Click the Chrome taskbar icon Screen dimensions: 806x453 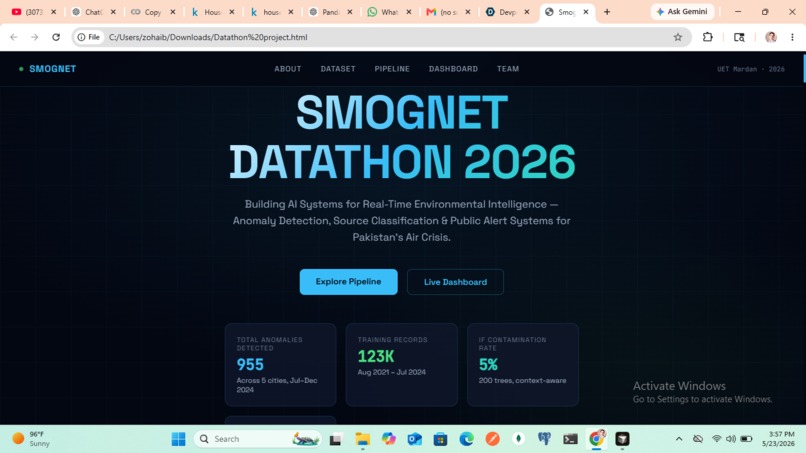596,439
